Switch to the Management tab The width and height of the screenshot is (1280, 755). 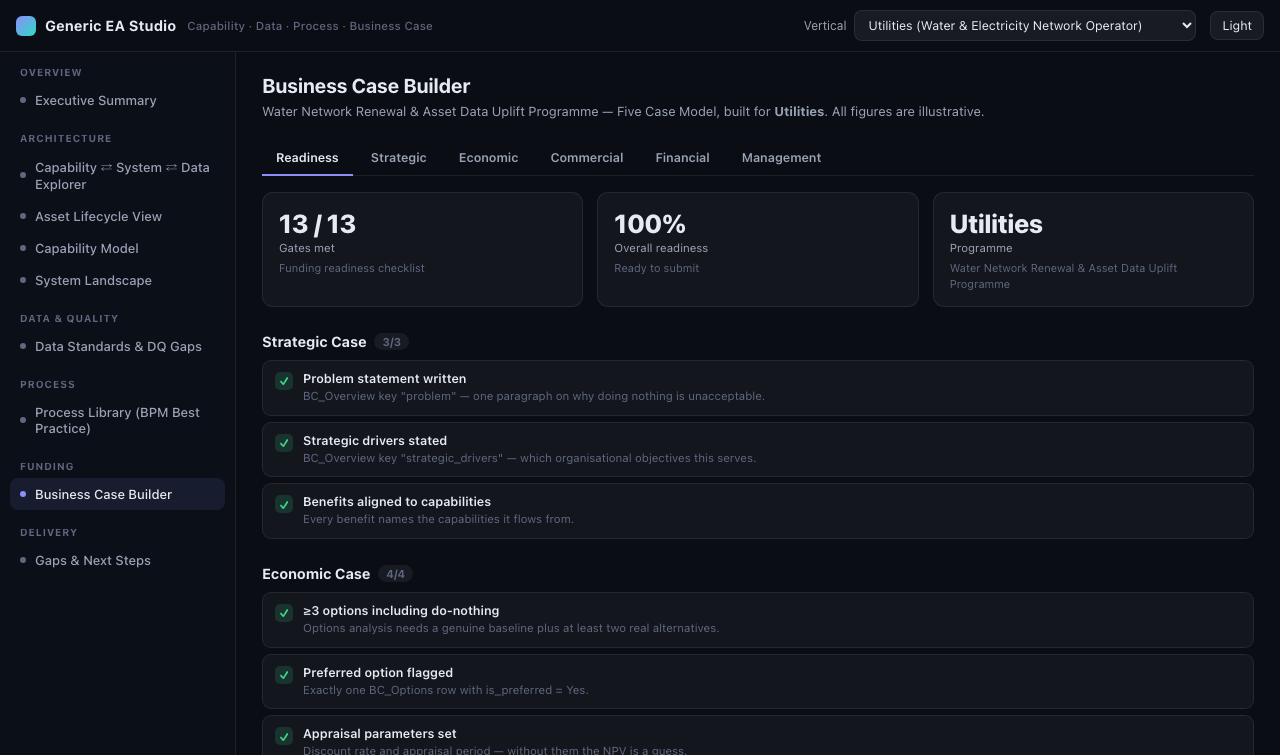[x=781, y=158]
